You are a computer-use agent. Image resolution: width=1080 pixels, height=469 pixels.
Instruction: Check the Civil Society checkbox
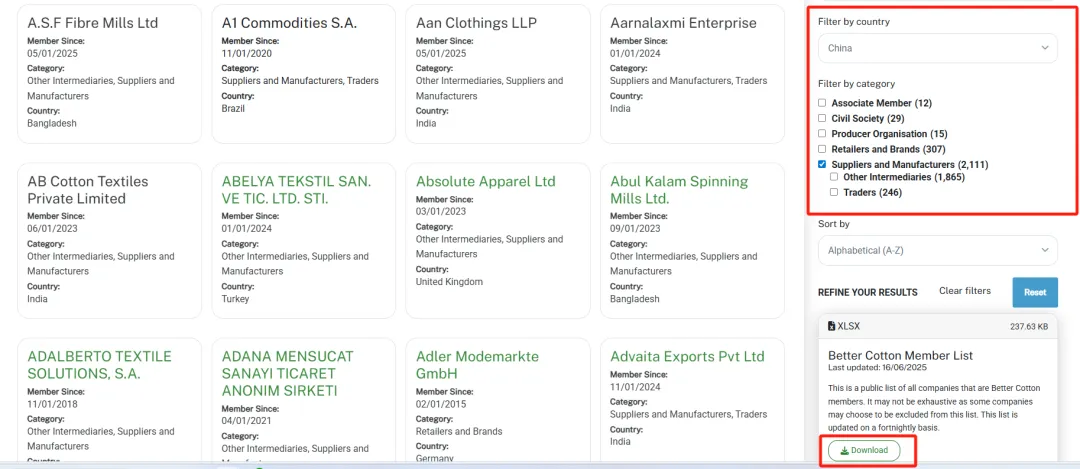coord(822,118)
